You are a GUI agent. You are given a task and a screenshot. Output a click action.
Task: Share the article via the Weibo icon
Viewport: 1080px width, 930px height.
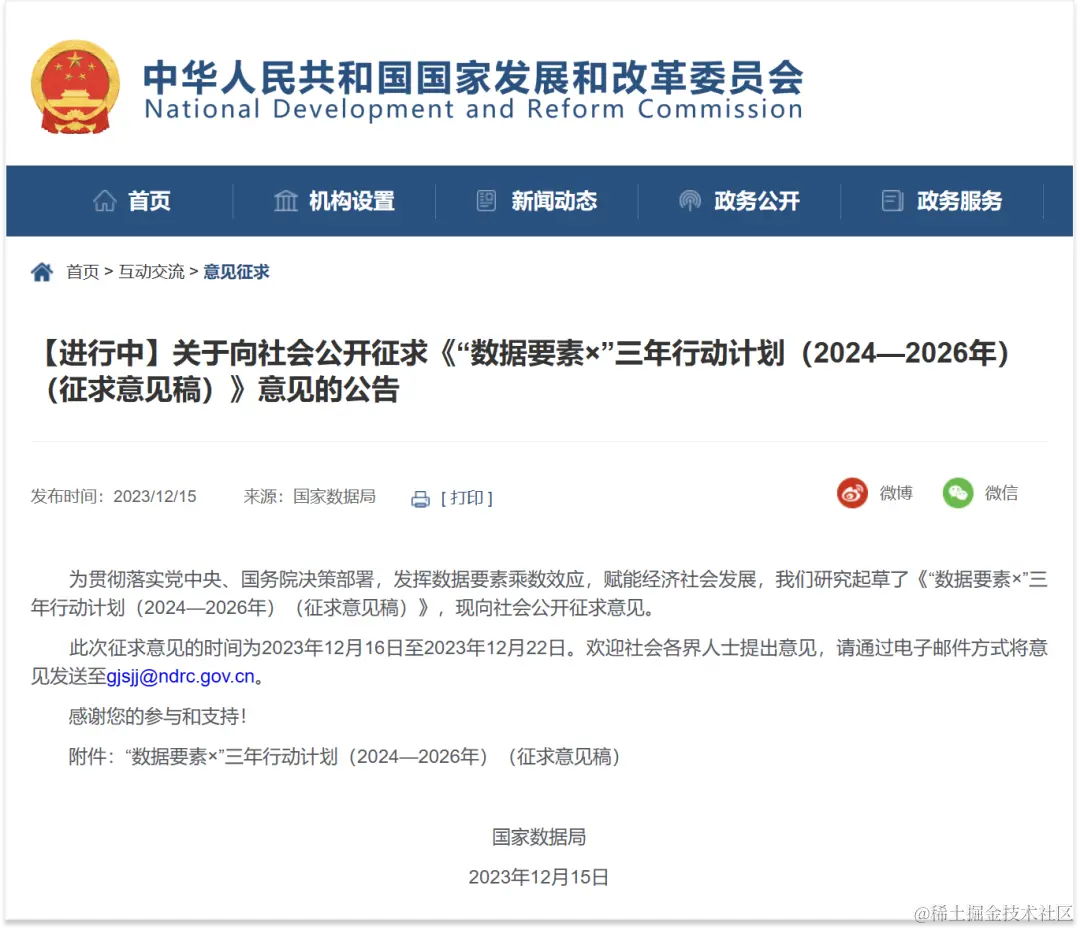coord(851,492)
